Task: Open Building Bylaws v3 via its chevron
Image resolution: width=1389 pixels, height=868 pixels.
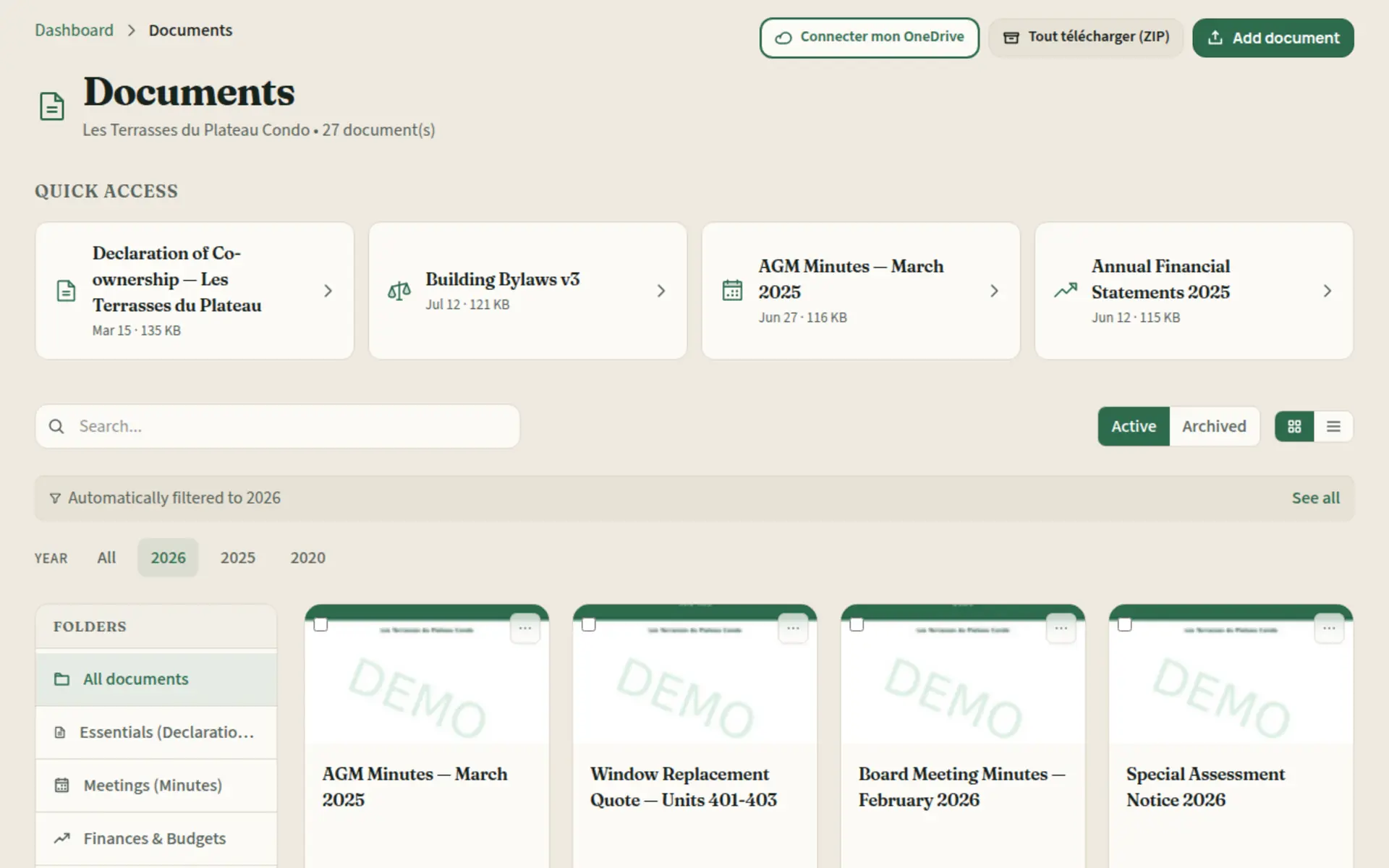Action: pos(661,291)
